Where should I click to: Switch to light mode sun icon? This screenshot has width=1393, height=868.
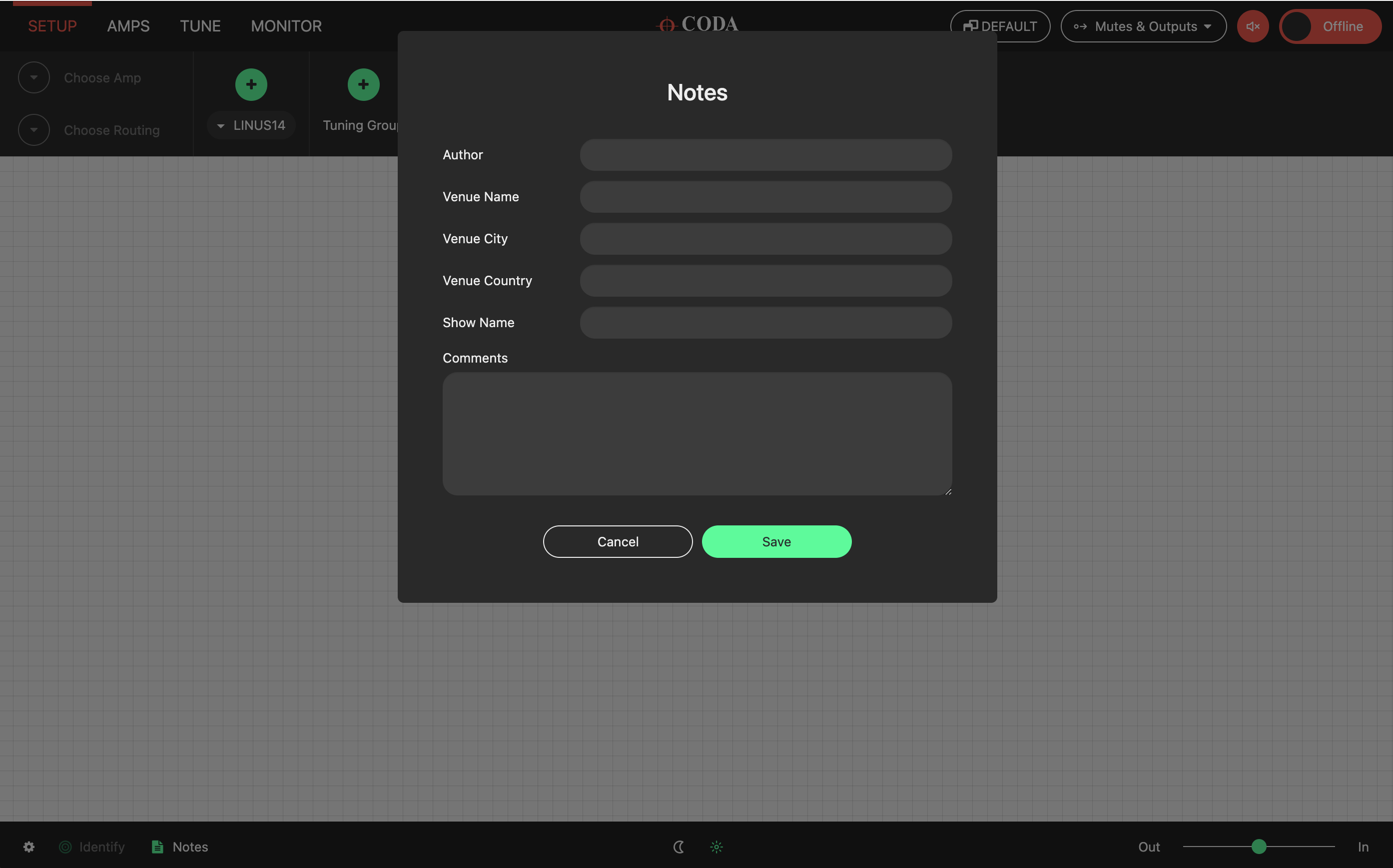pos(716,847)
